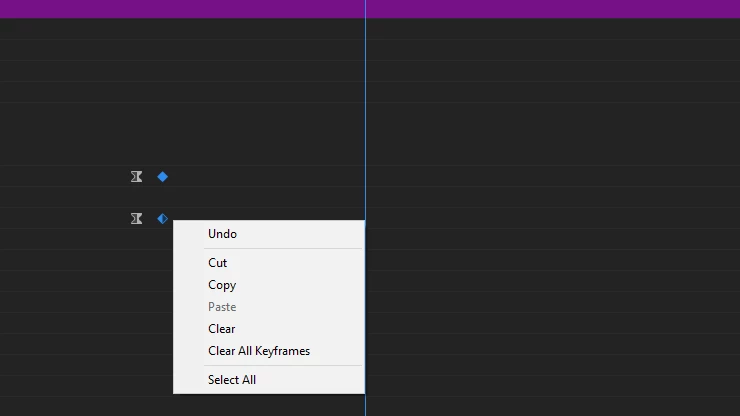Click the purple clip bar at the top

(370, 9)
